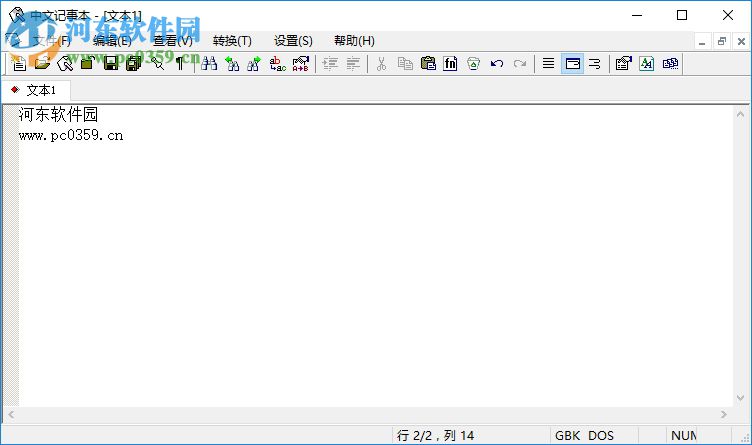The width and height of the screenshot is (752, 445).
Task: Click the Paste clipboard icon
Action: (x=428, y=63)
